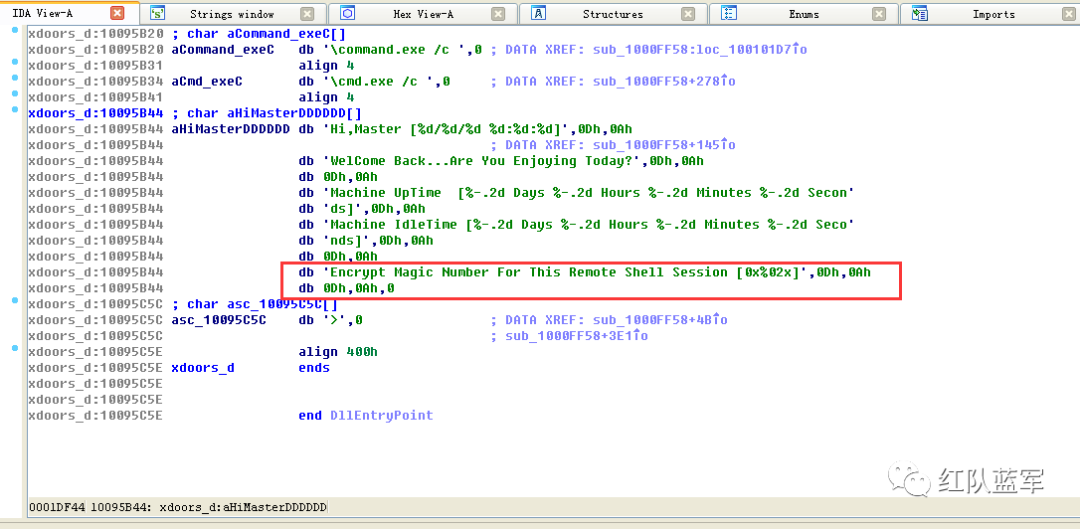Select the '; char asc_10095C5C[]' comment line
1080x529 pixels.
click(254, 304)
